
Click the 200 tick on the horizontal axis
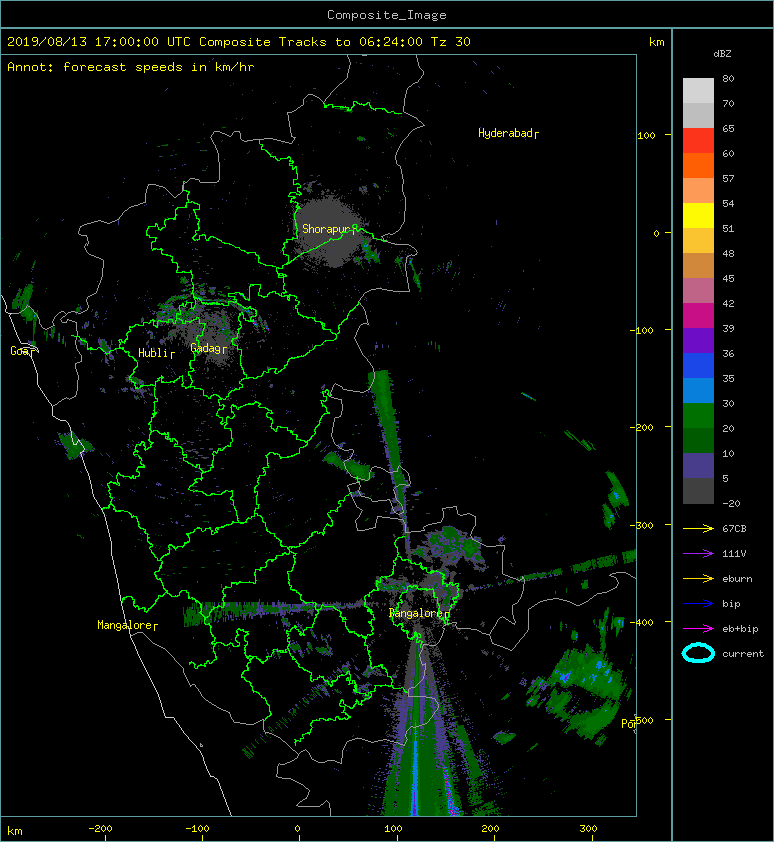coord(490,829)
